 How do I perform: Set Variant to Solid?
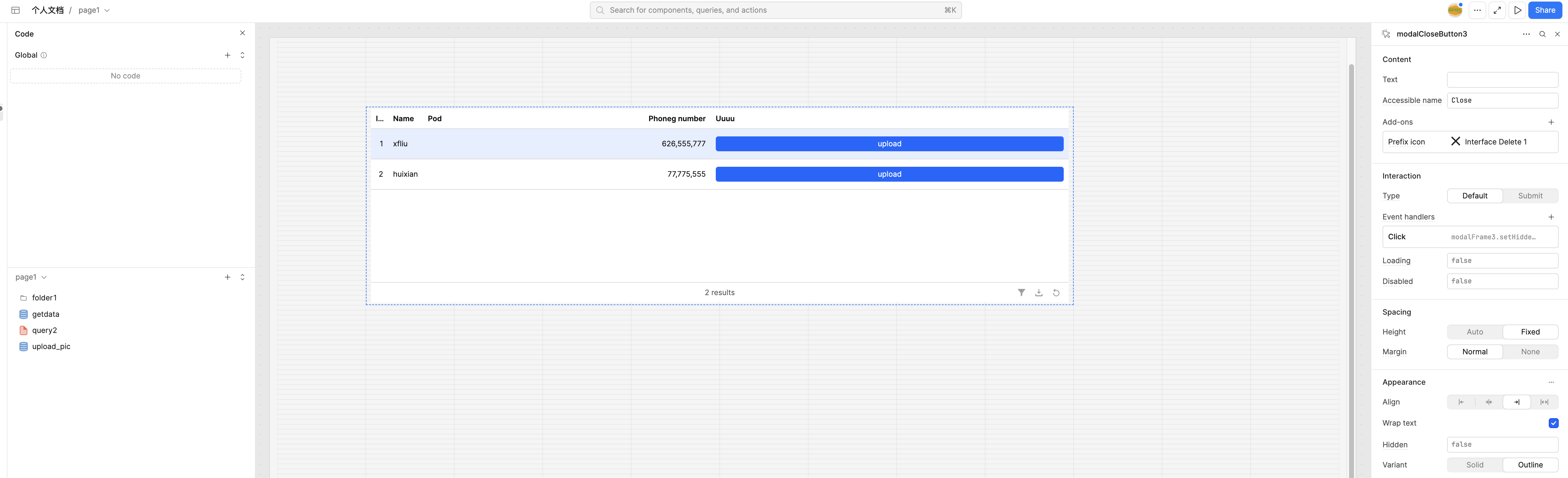click(x=1474, y=465)
